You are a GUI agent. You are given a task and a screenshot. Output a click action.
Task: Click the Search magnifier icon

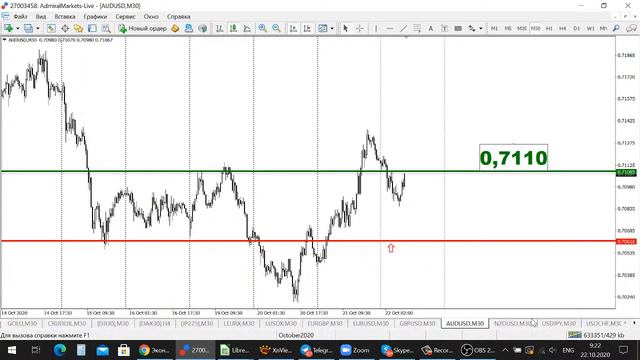coord(616,28)
